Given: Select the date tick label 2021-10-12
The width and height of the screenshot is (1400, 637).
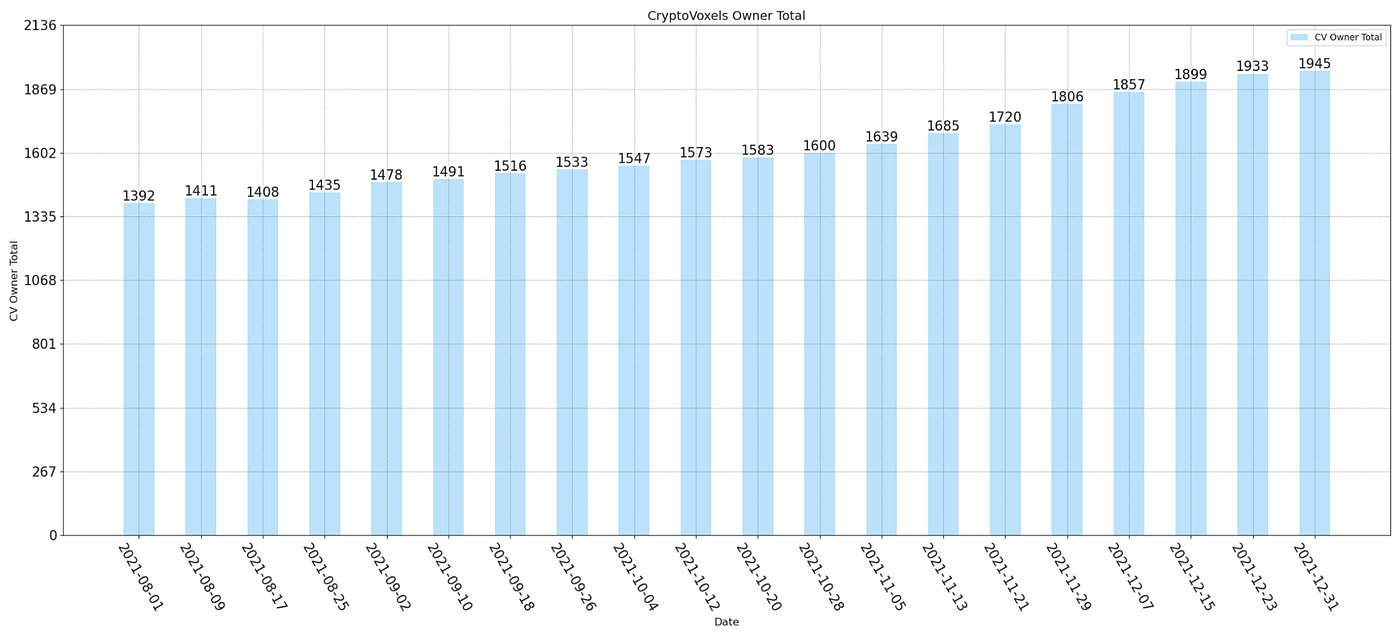Looking at the screenshot, I should coord(697,577).
